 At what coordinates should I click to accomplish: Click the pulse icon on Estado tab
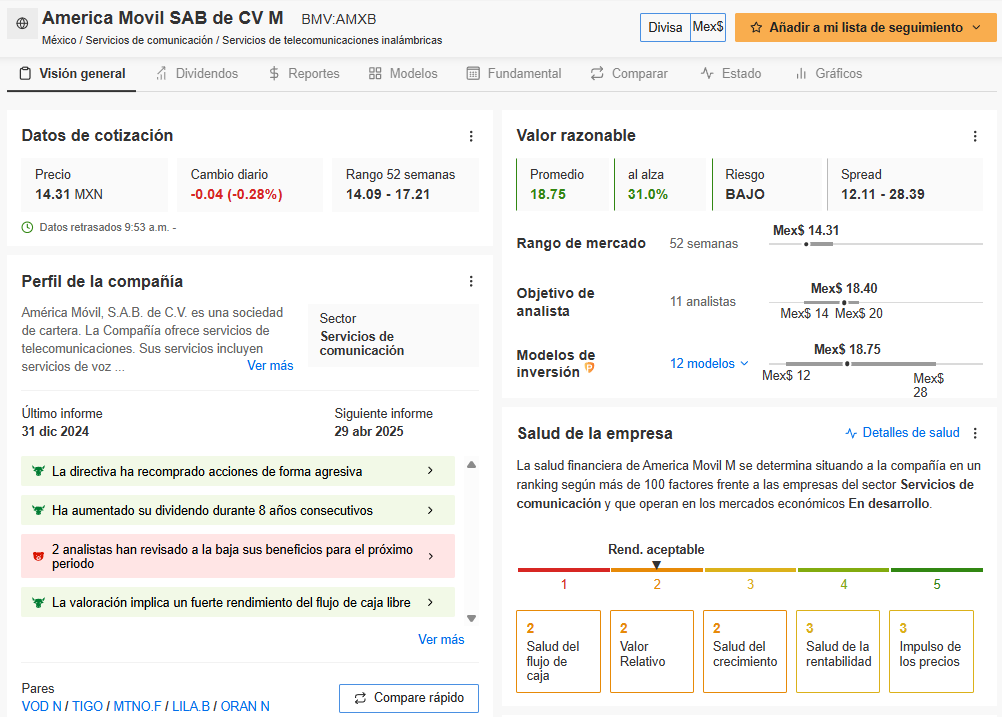707,73
